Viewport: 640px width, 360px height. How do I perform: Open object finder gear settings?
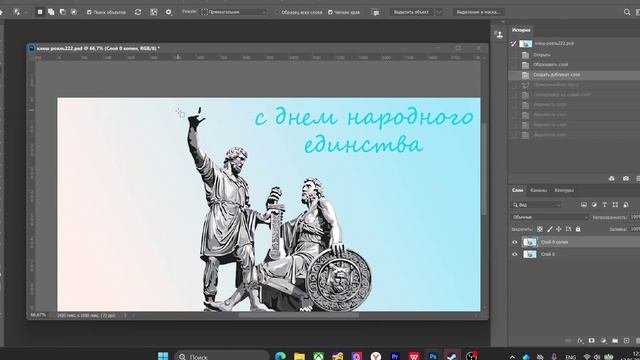[x=169, y=12]
